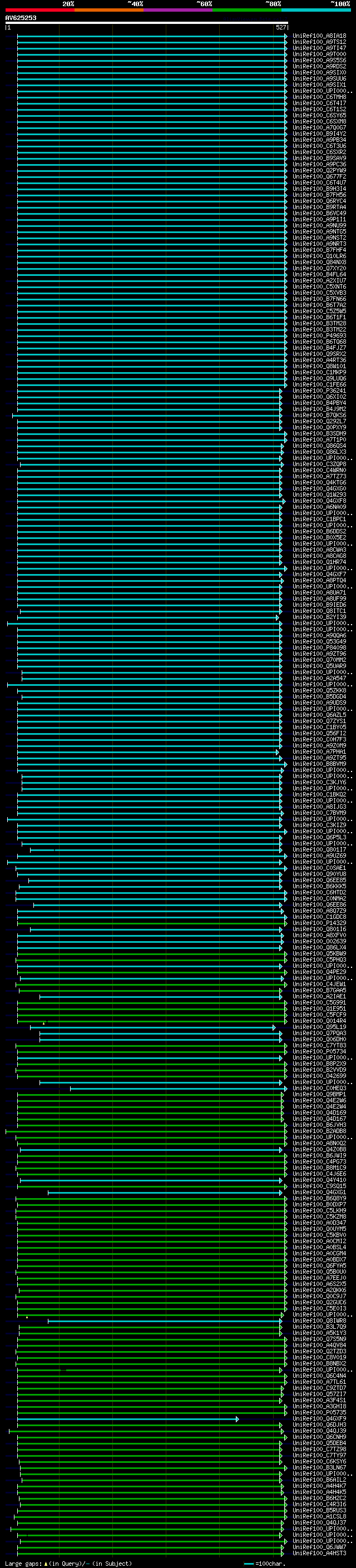Select the UniRef100_P14329 label
Viewport: 356px width, 1568px height.
pos(319,923)
